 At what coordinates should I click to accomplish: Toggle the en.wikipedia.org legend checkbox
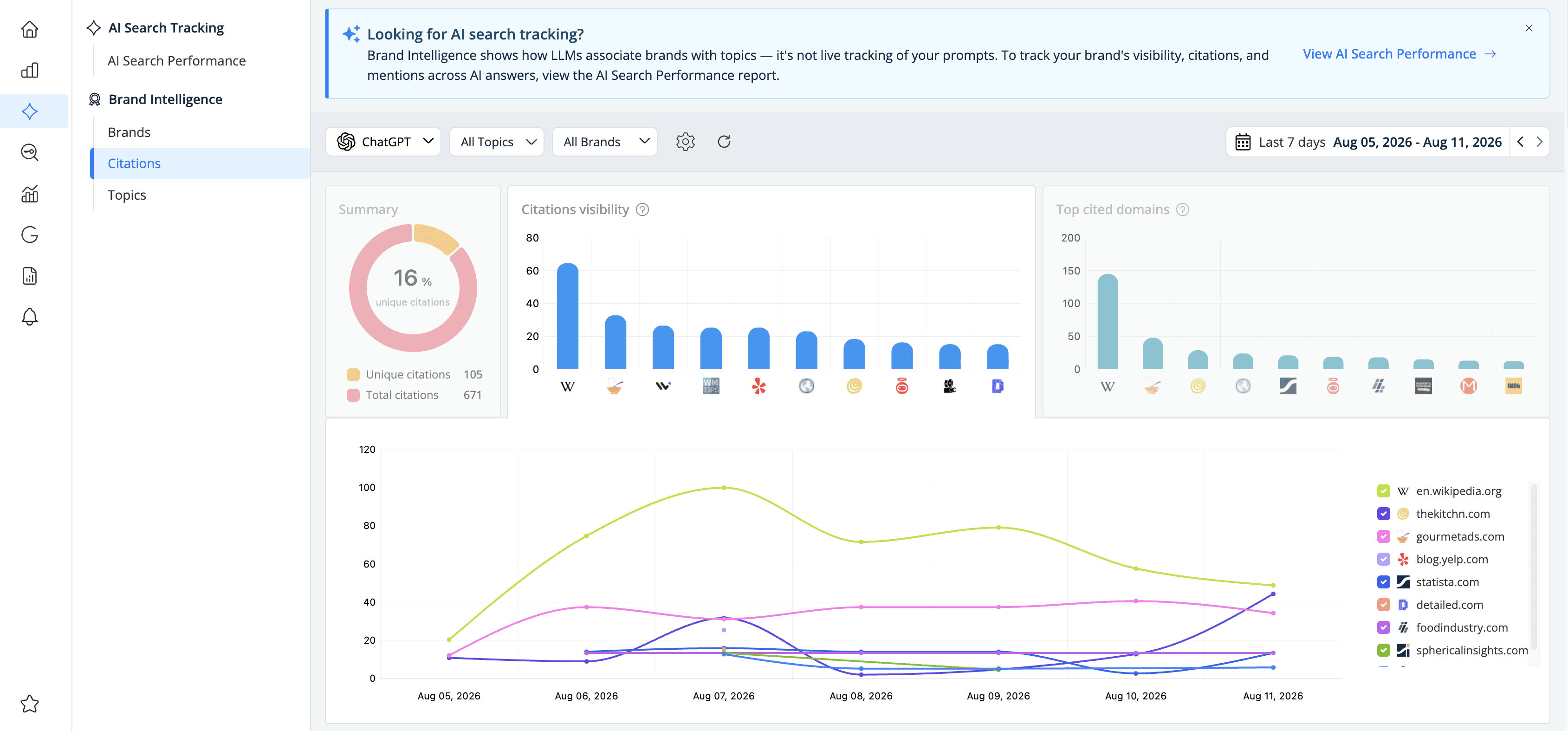tap(1383, 491)
